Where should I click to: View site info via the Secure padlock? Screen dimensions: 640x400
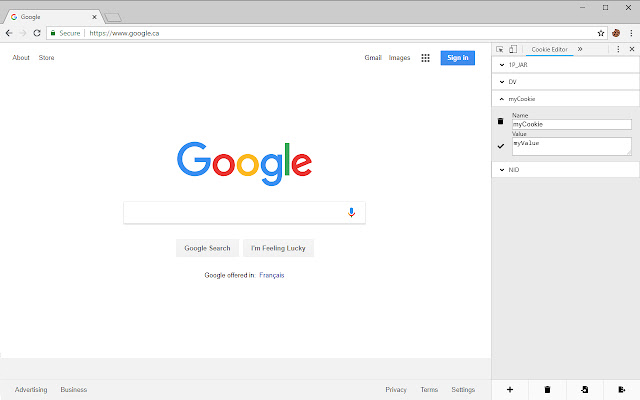coord(65,33)
